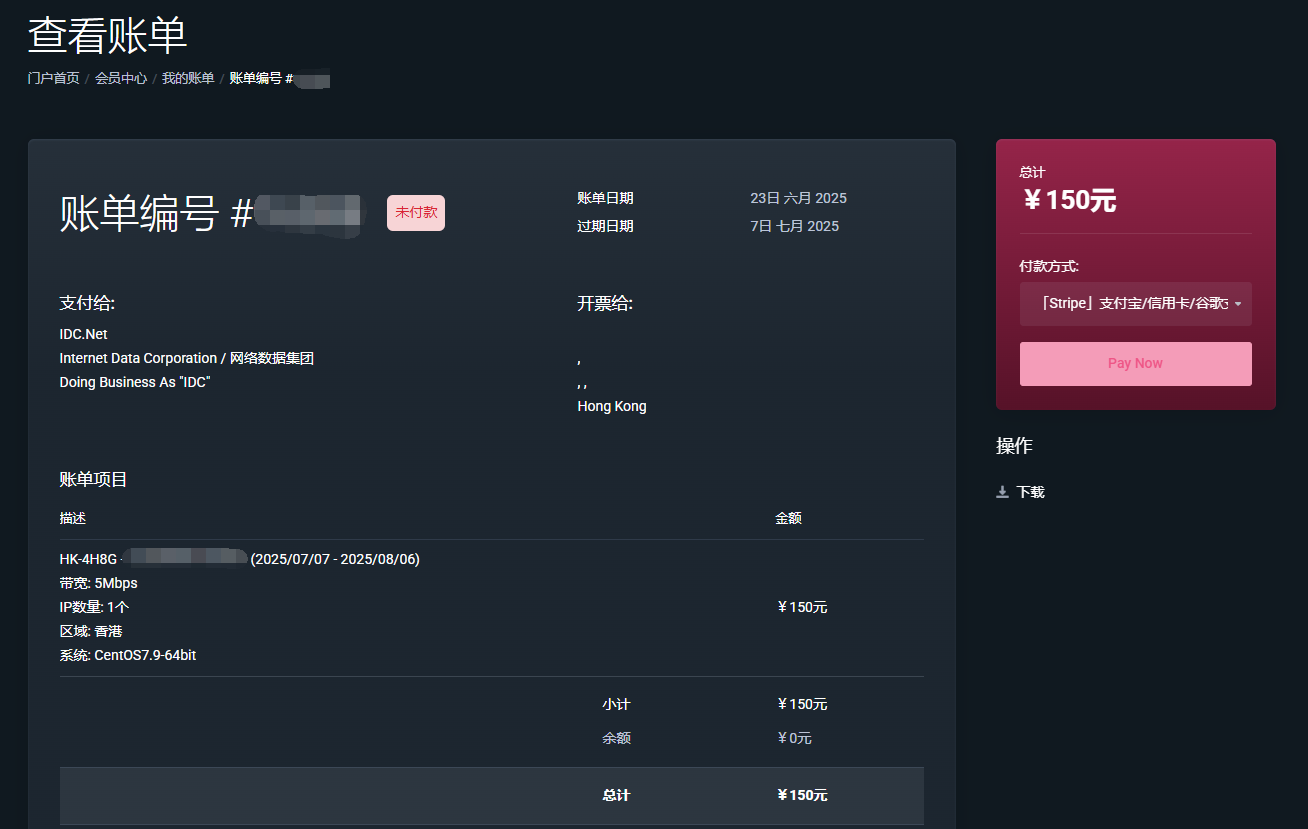Click the due date 7日 七月 2025
The image size is (1308, 829).
click(x=794, y=226)
